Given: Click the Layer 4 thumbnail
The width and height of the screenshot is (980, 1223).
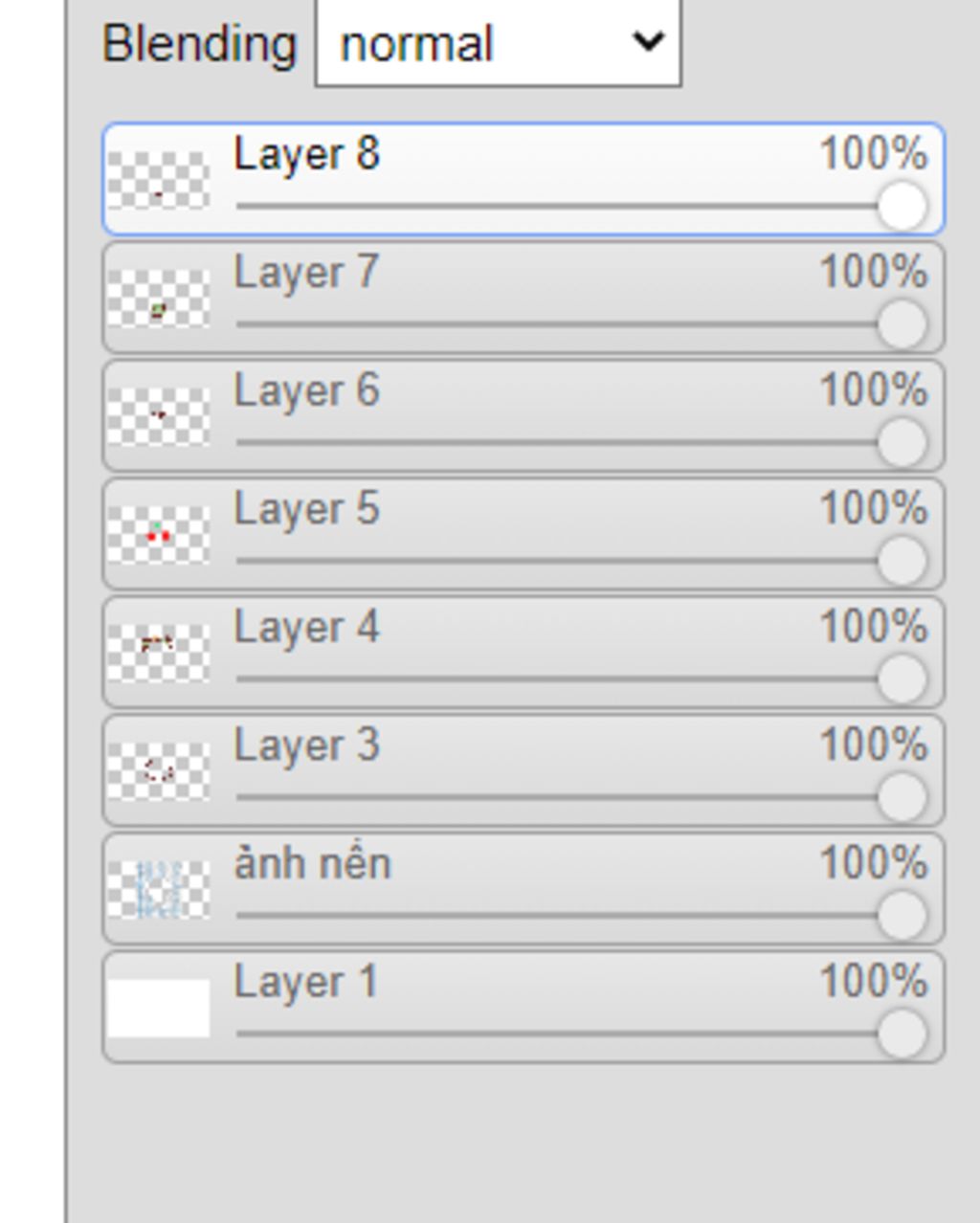Looking at the screenshot, I should 158,653.
